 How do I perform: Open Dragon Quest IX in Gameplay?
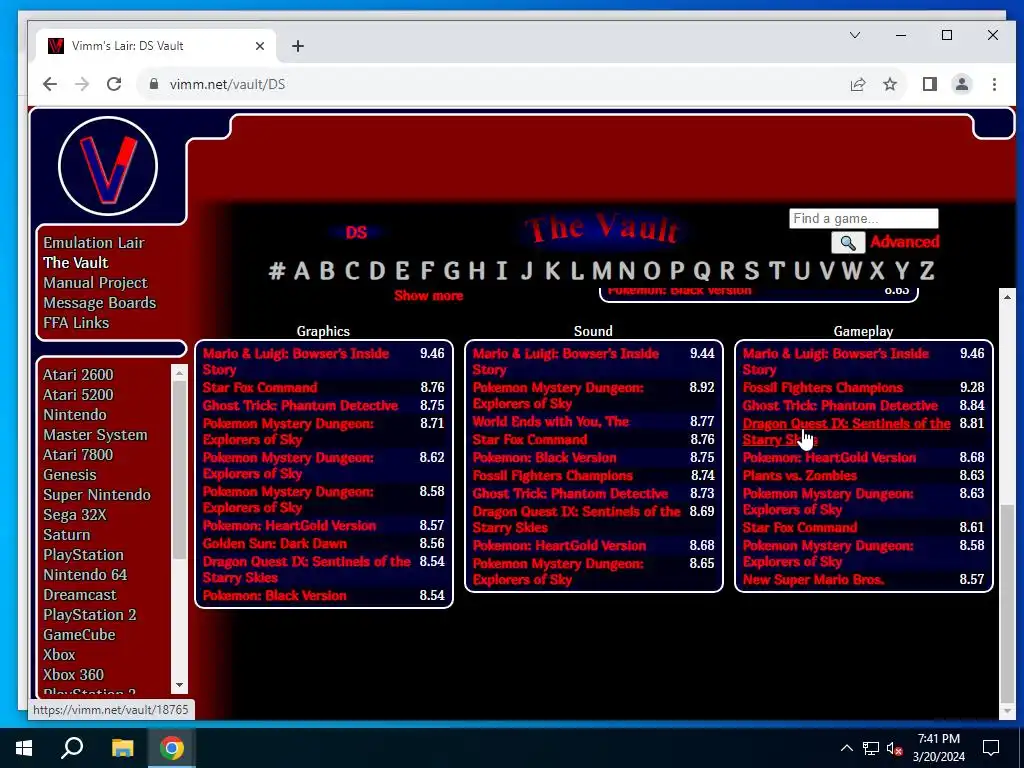[x=846, y=431]
